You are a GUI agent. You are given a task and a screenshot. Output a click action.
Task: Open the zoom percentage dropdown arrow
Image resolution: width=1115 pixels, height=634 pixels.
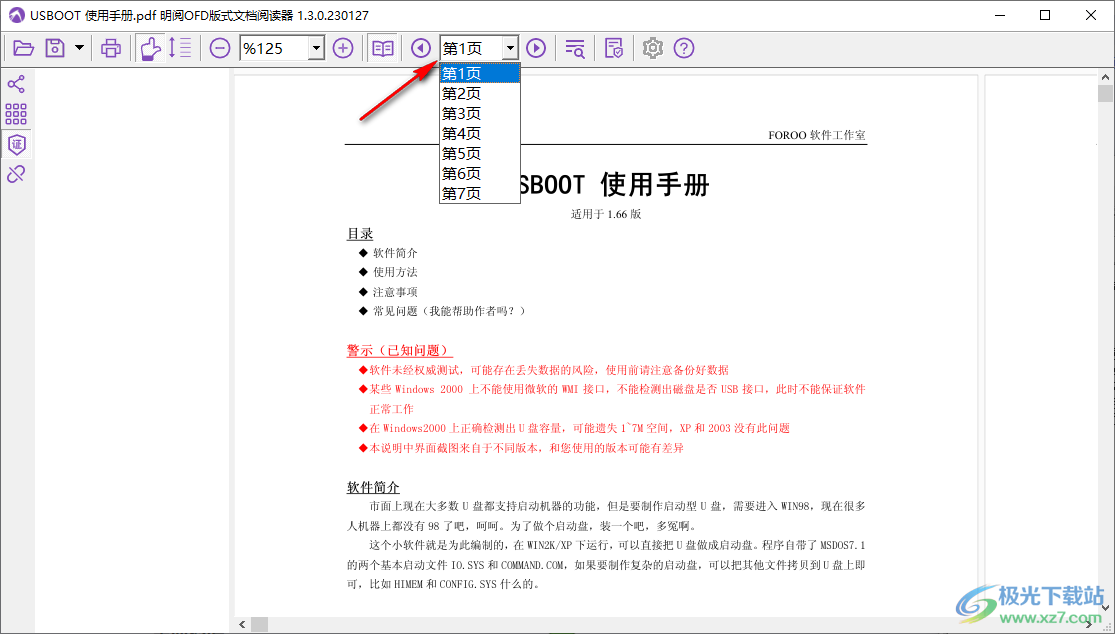click(x=317, y=48)
